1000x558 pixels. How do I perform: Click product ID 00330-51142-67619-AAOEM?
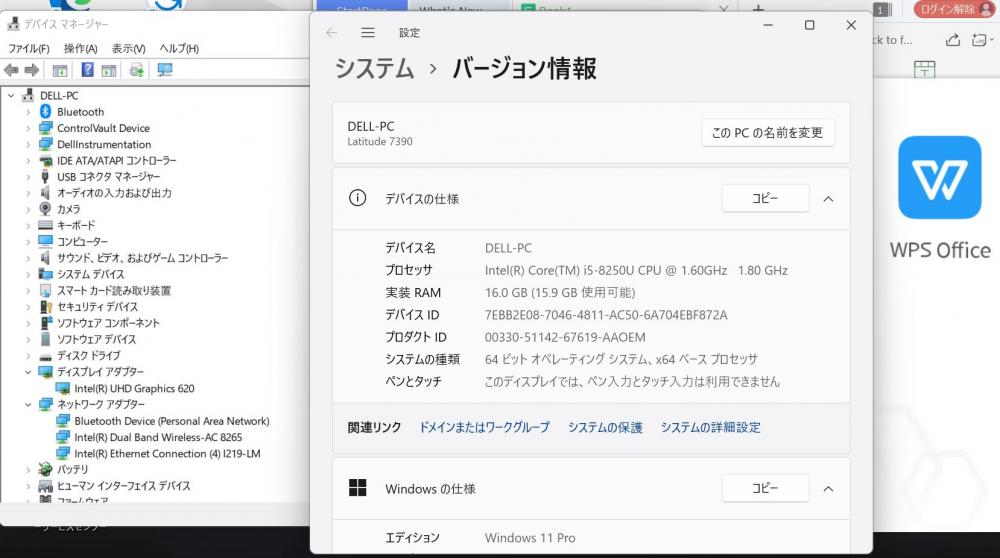tap(565, 337)
